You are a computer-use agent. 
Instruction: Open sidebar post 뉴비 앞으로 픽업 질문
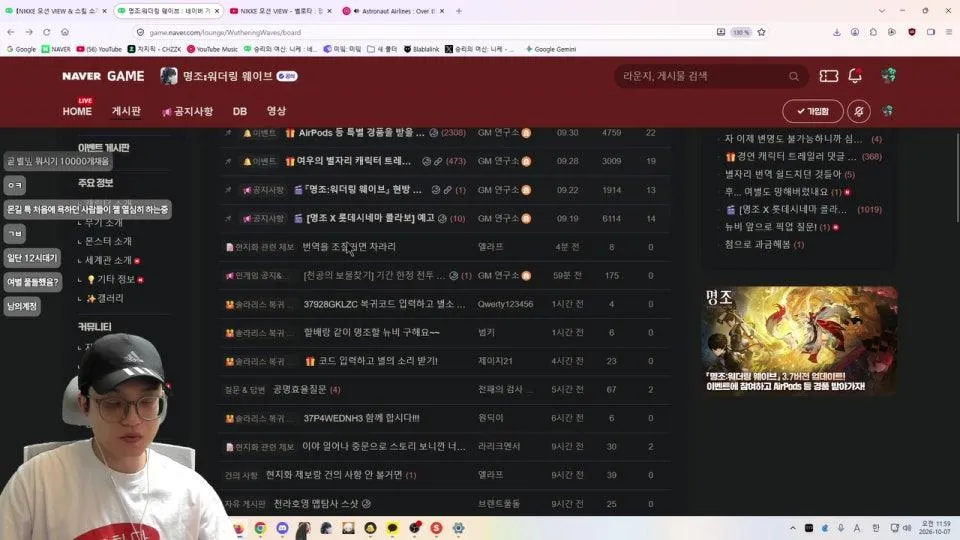click(x=771, y=227)
